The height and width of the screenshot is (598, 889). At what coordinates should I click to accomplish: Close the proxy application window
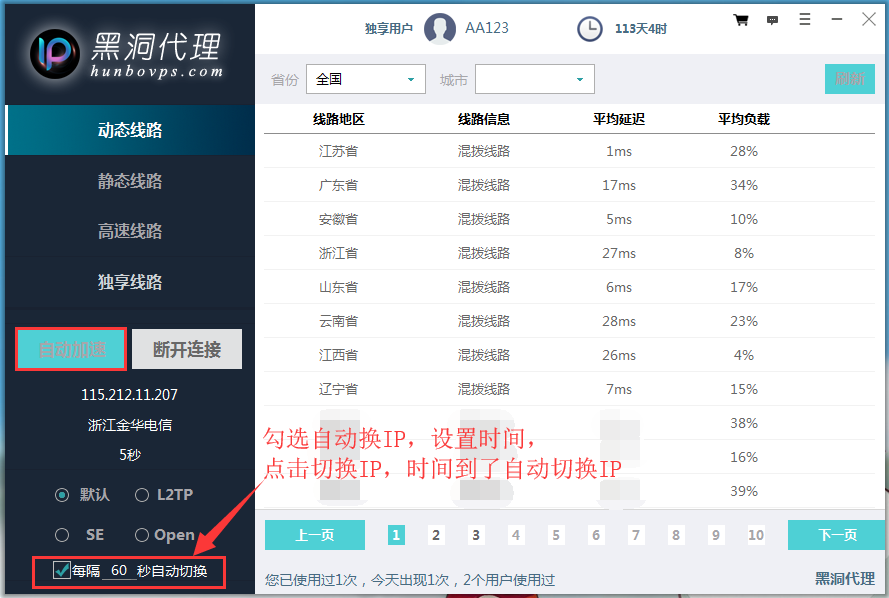[x=868, y=19]
